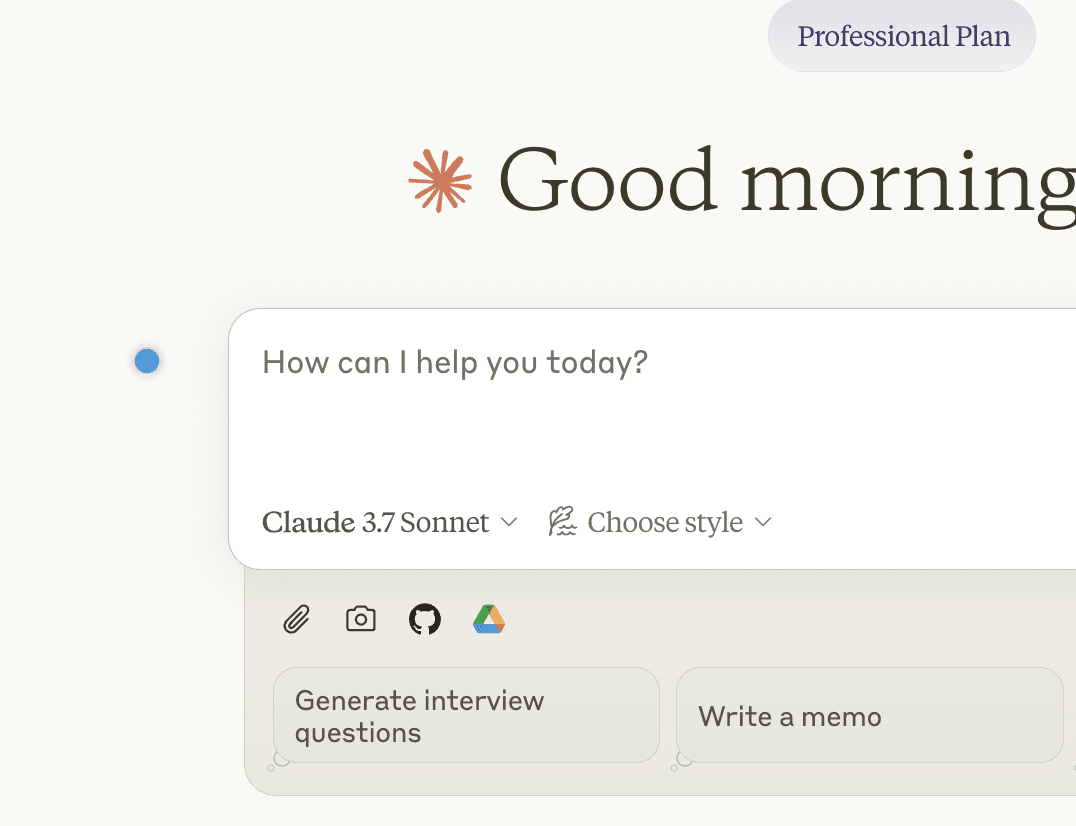Expand the Claude 3.7 Sonnet model dropdown
Screen dimensions: 1076x826
pyautogui.click(x=389, y=521)
